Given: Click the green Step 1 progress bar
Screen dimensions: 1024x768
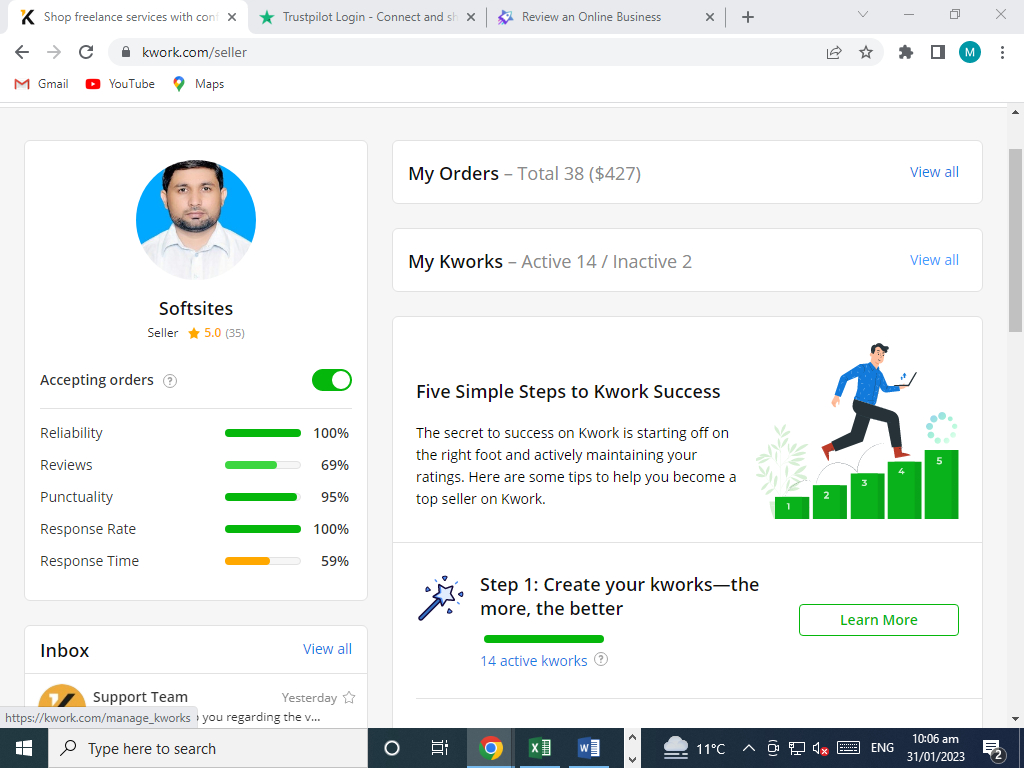Looking at the screenshot, I should click(x=544, y=638).
